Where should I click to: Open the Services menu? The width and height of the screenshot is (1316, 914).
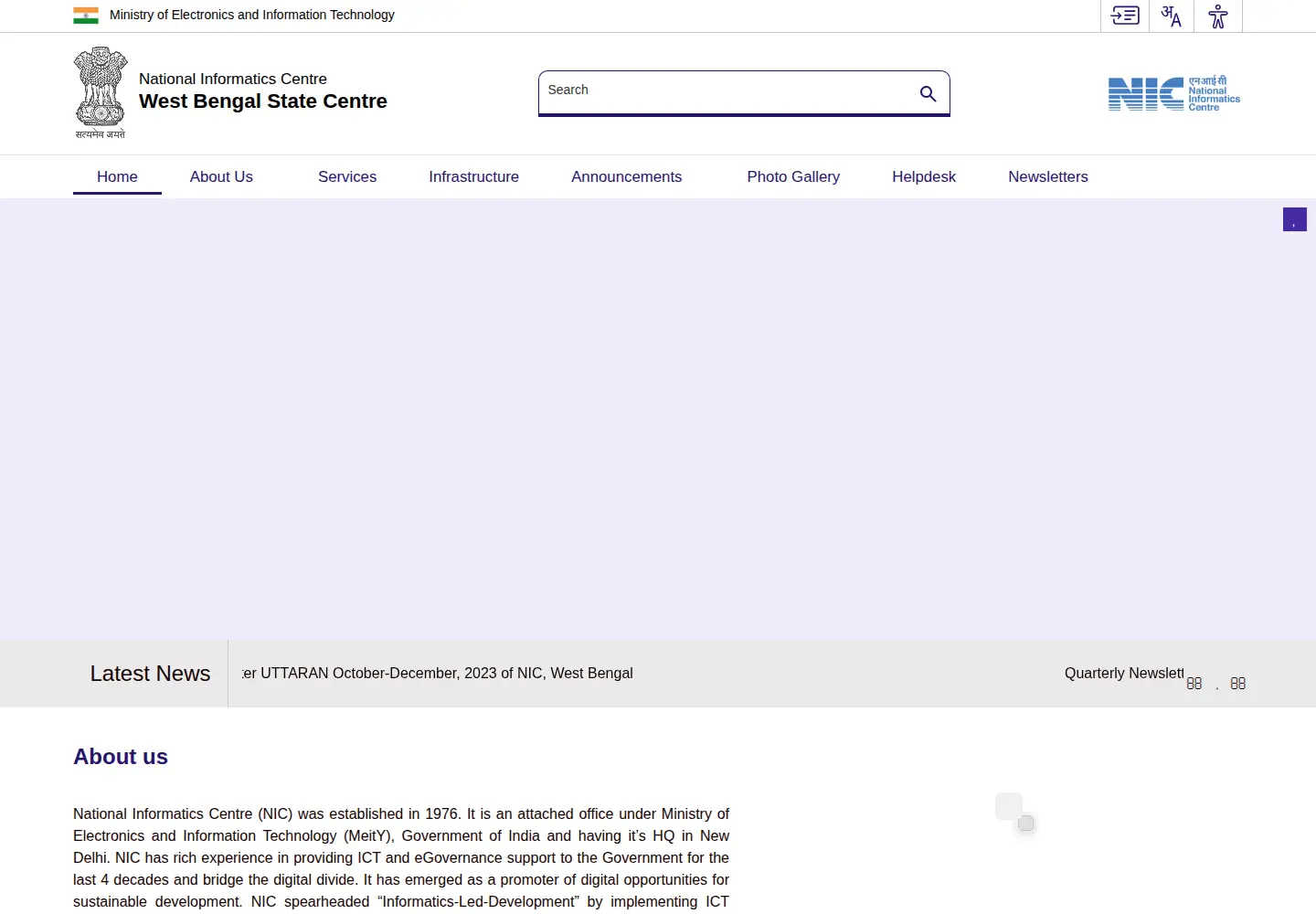(x=347, y=176)
